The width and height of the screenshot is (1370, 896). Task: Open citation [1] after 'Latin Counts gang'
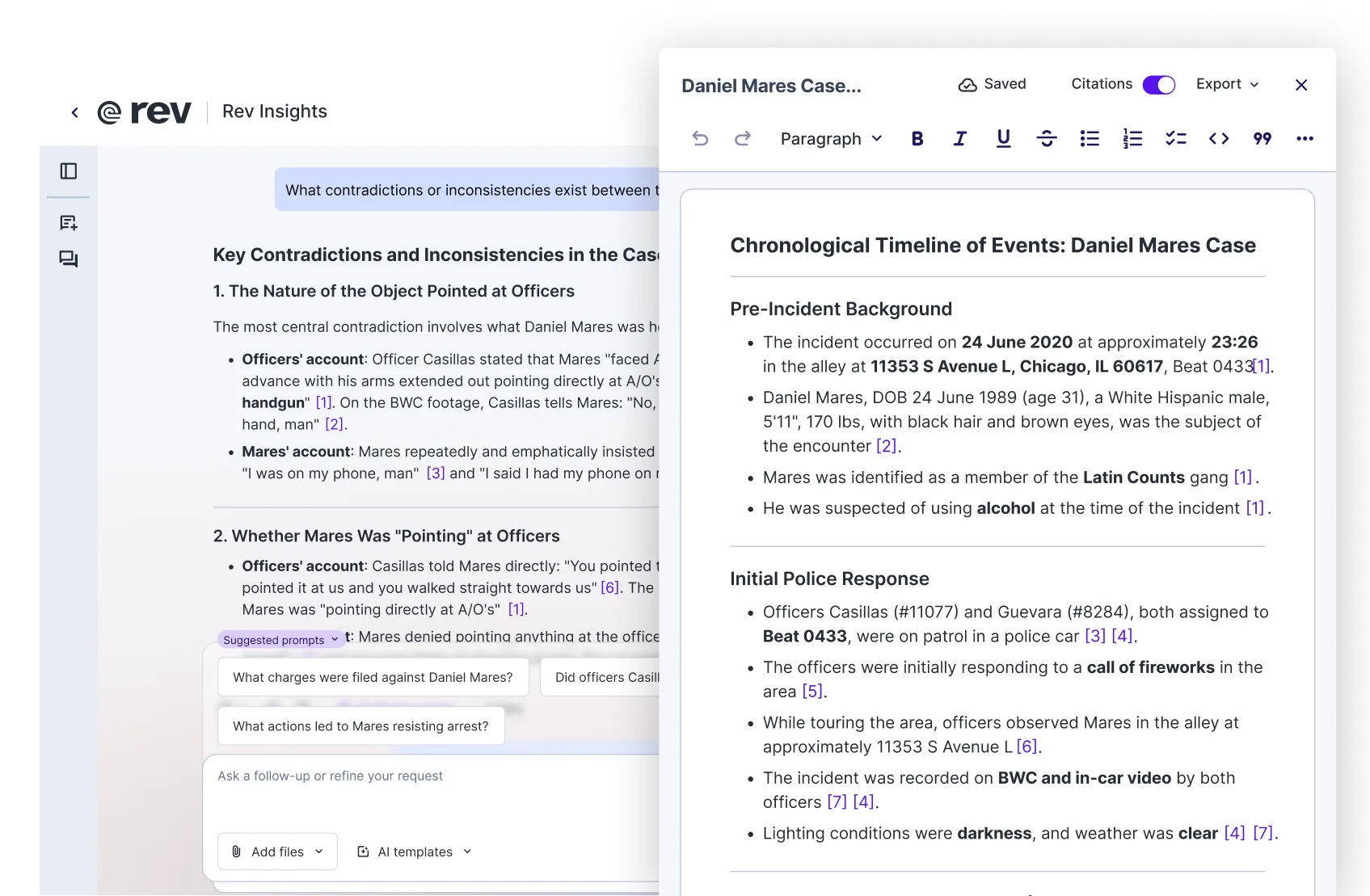tap(1243, 477)
